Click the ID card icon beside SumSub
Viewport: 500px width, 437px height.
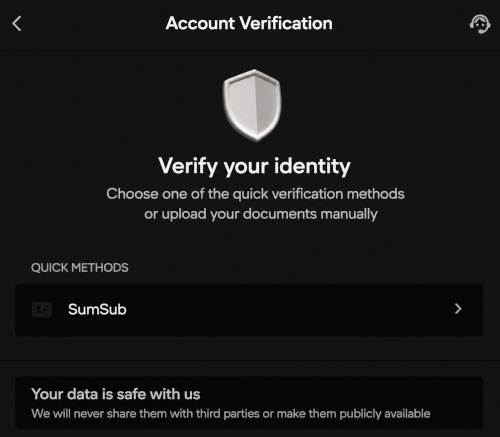click(x=42, y=309)
